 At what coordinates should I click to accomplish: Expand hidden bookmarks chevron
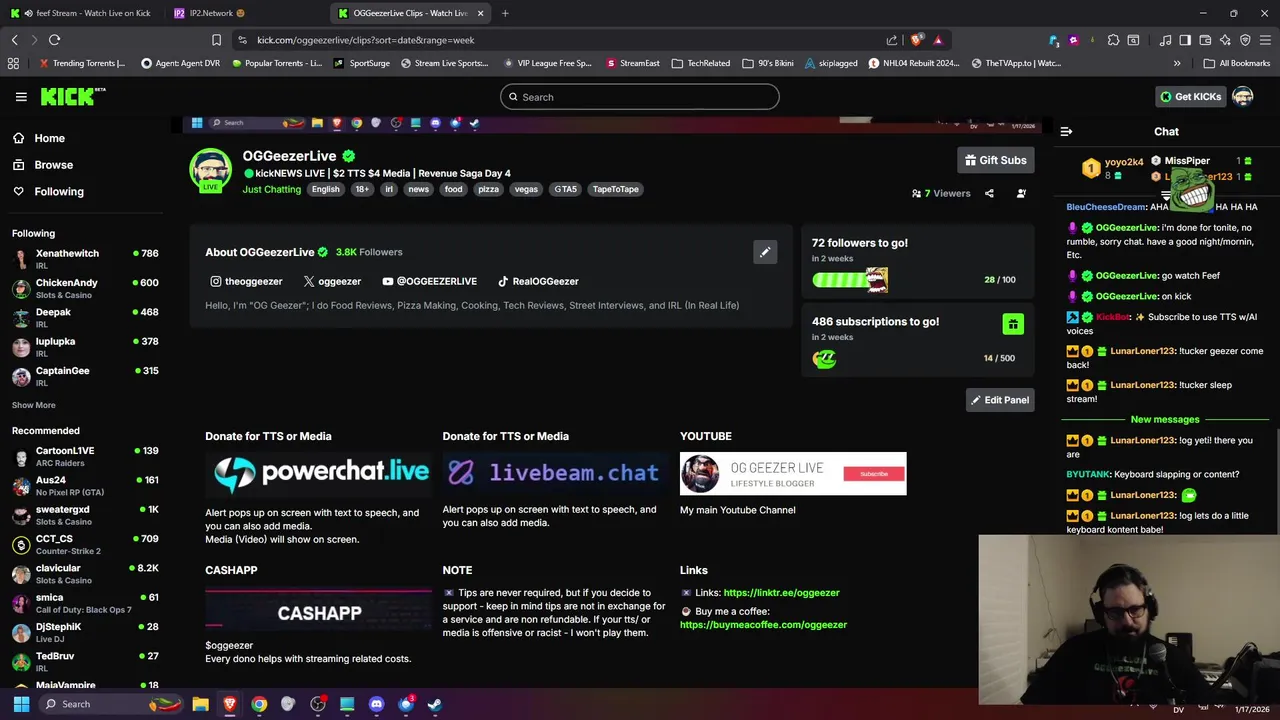pyautogui.click(x=1177, y=63)
